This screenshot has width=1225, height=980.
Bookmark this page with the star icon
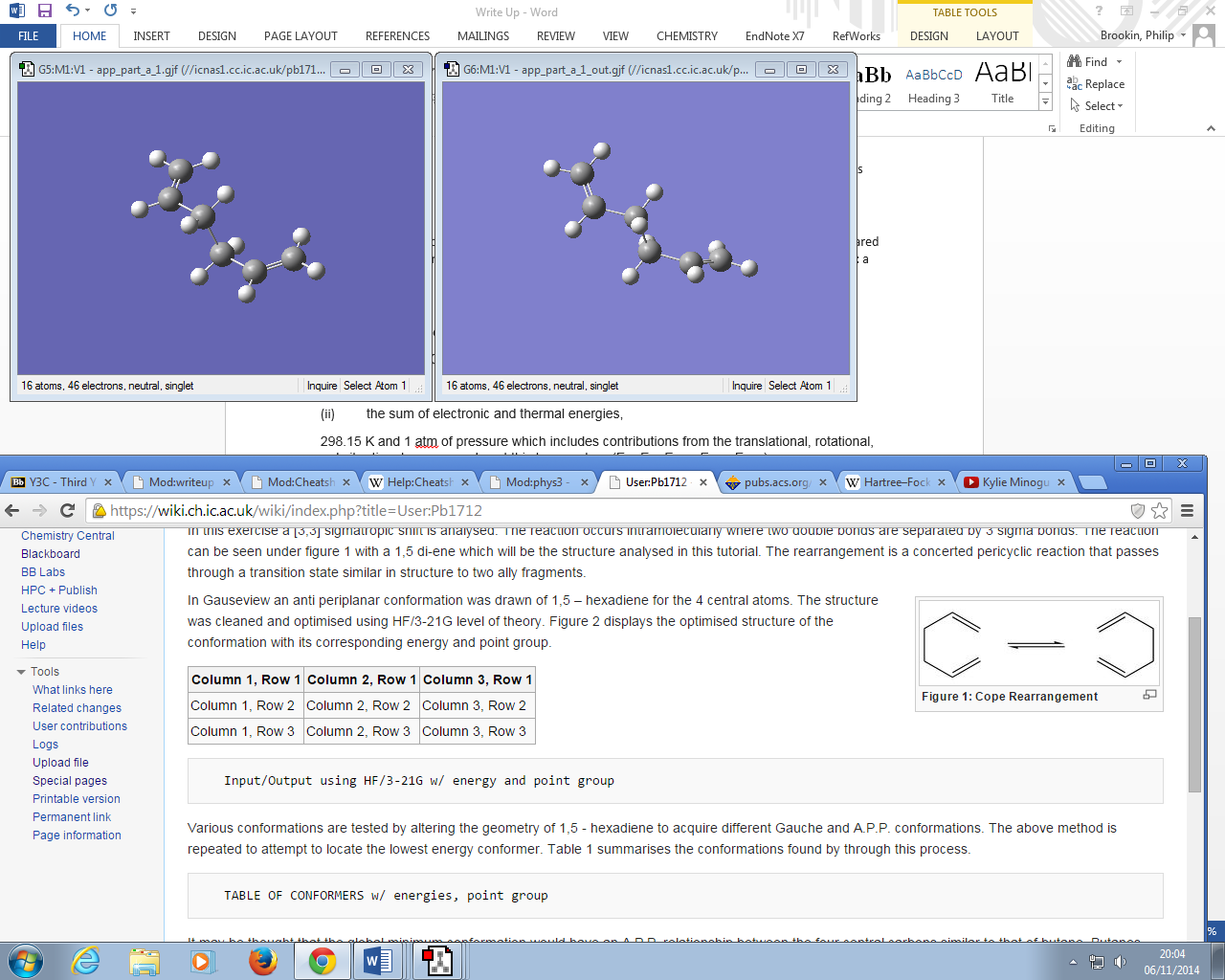[x=1160, y=510]
